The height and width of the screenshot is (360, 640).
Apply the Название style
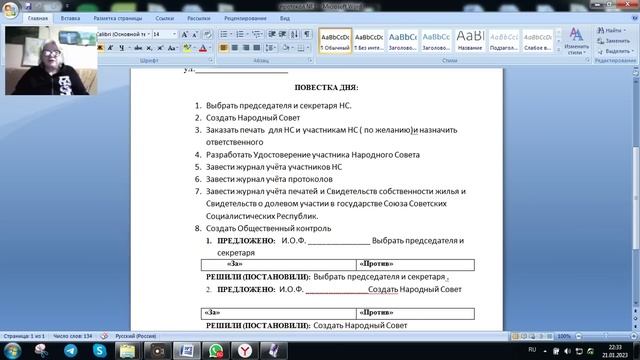pos(470,41)
